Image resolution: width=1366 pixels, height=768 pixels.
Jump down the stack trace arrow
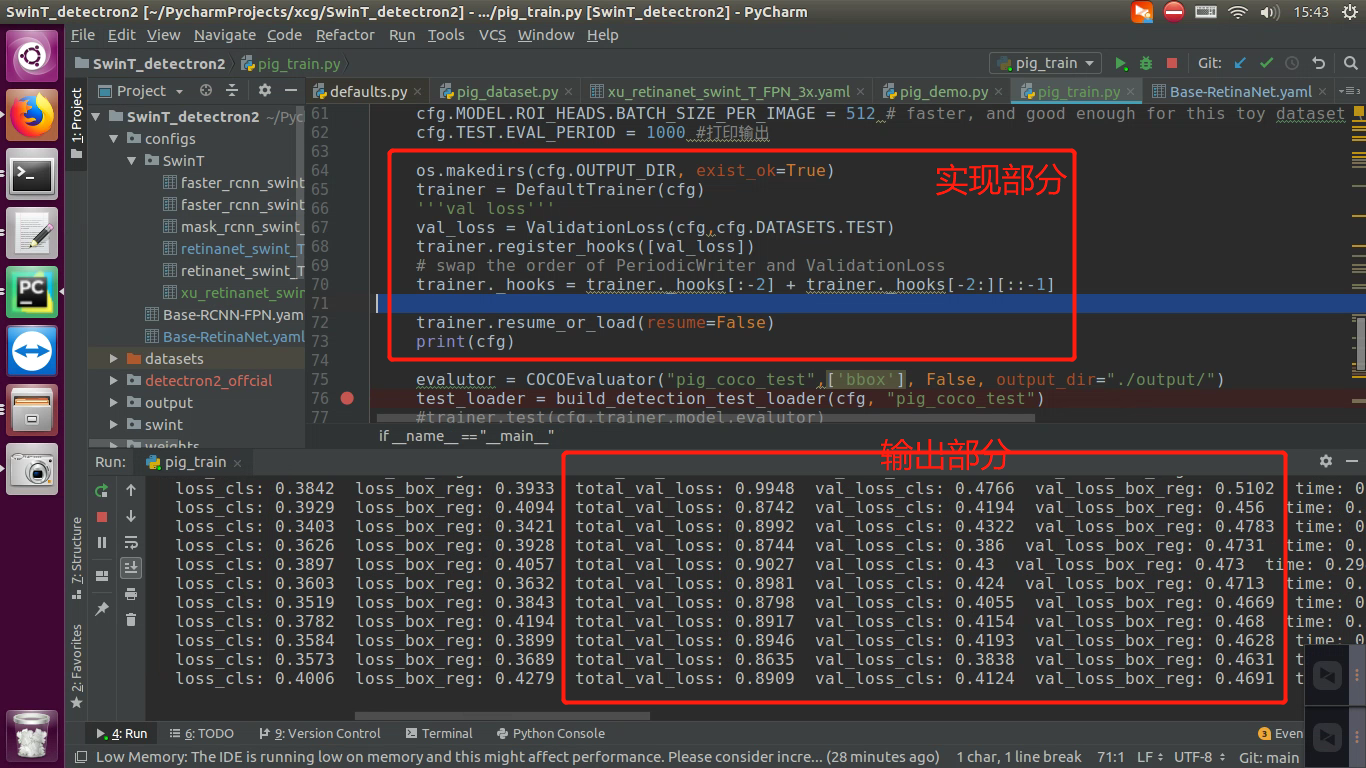coord(131,517)
